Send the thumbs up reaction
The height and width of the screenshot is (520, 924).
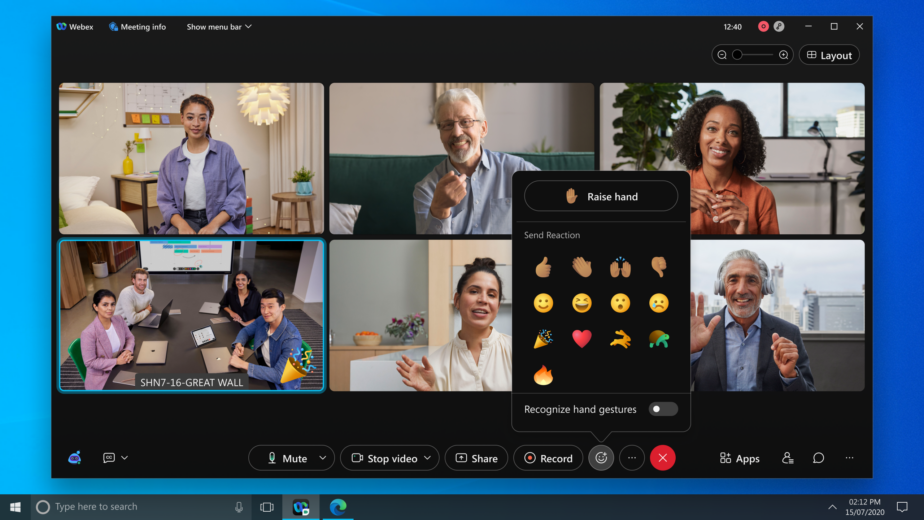click(543, 267)
